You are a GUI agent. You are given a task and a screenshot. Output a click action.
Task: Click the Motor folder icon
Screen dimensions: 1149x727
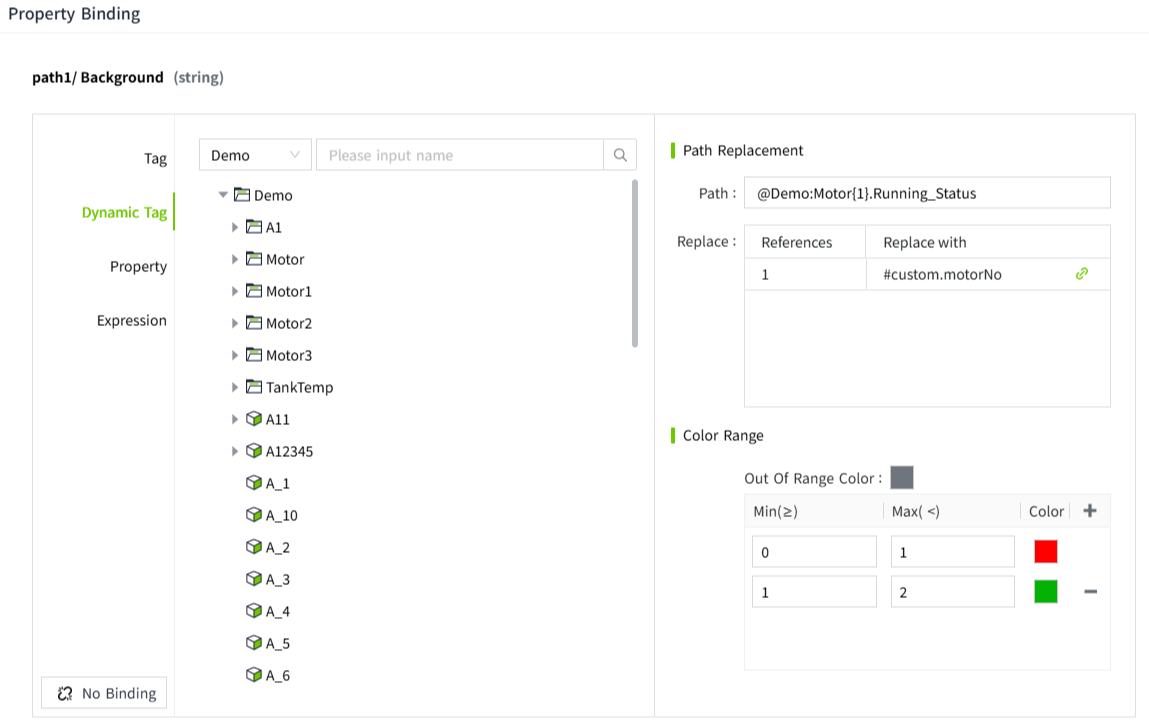click(254, 259)
